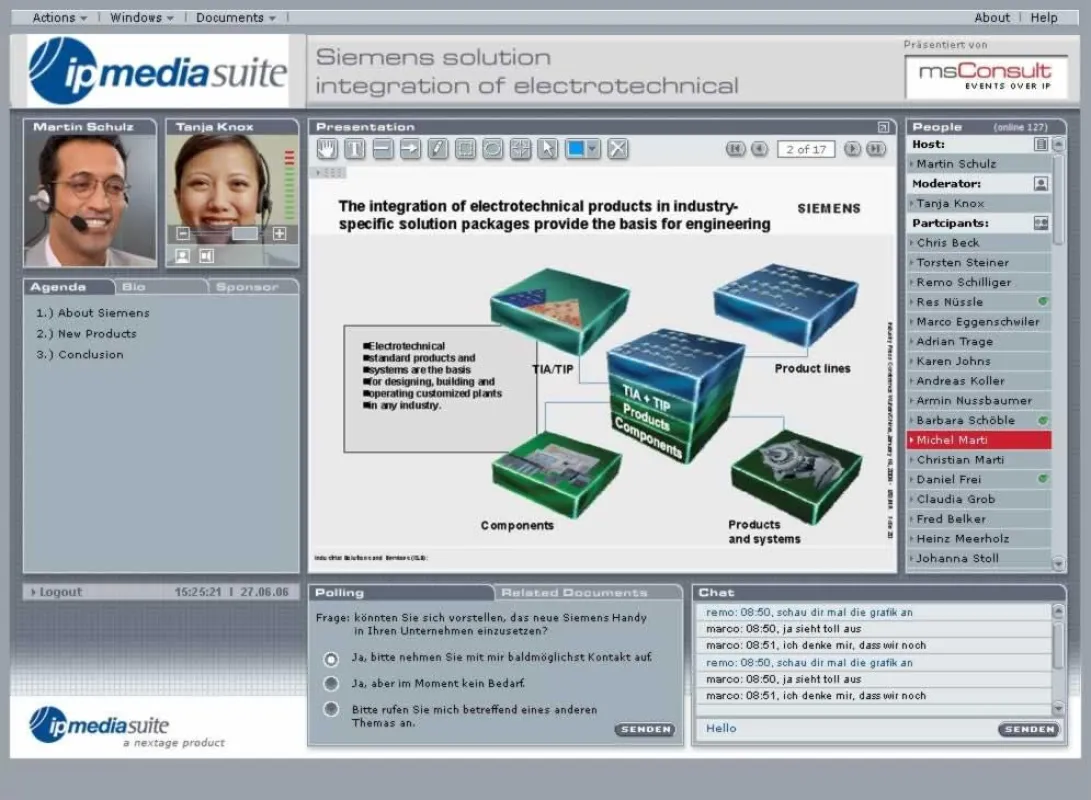Click green status dot for Barbara Schöble
Viewport: 1091px width, 800px height.
point(1043,420)
